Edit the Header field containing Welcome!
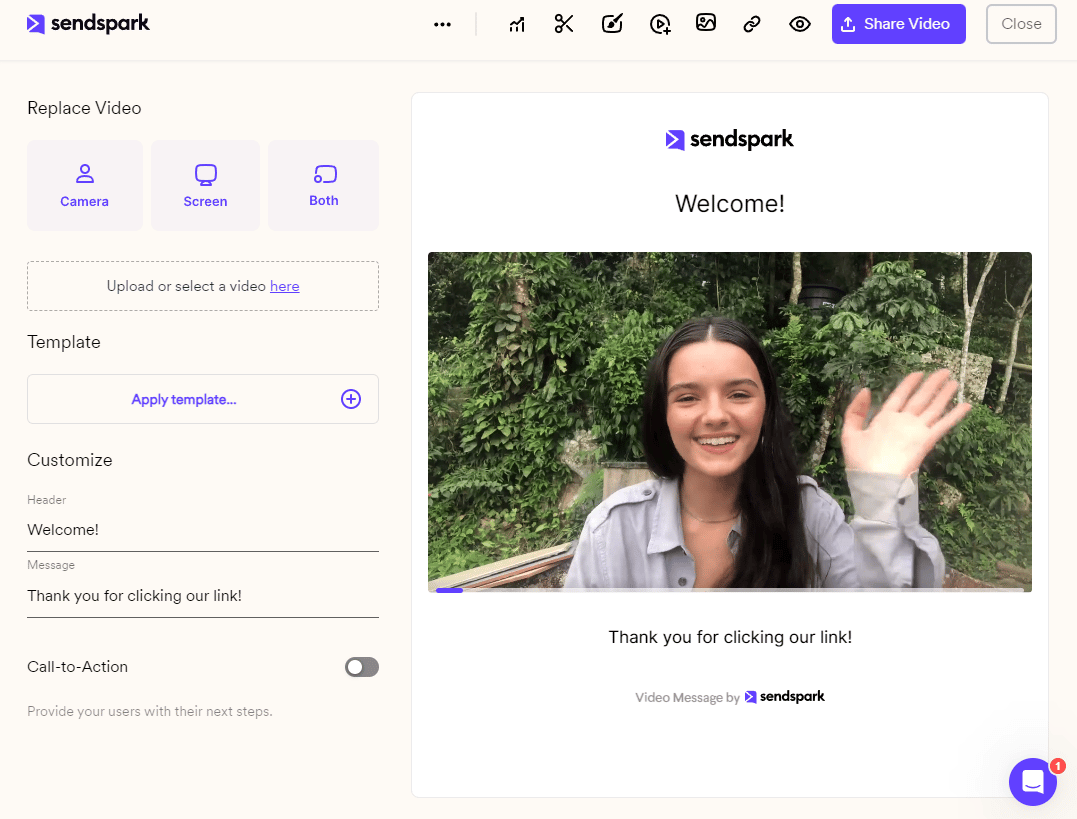The width and height of the screenshot is (1077, 819). click(203, 530)
